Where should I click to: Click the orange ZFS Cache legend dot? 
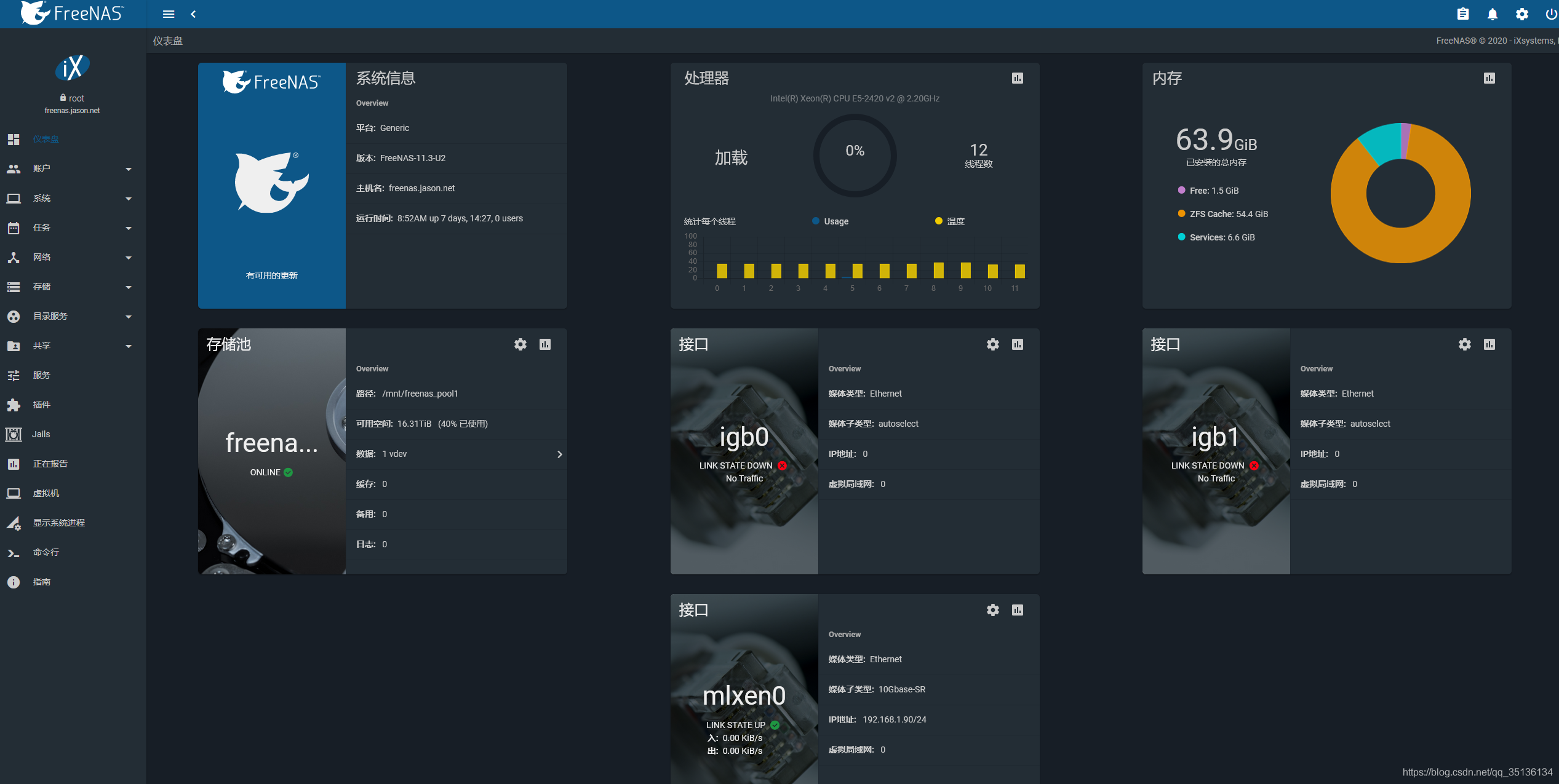pos(1181,214)
